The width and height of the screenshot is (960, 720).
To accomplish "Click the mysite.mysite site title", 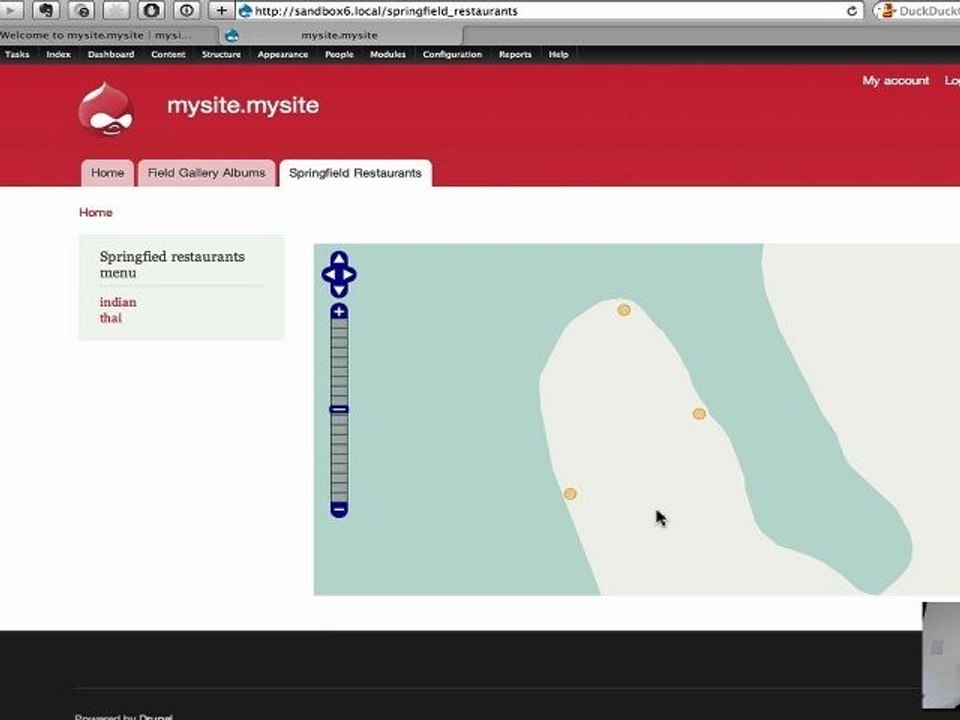I will click(x=243, y=105).
